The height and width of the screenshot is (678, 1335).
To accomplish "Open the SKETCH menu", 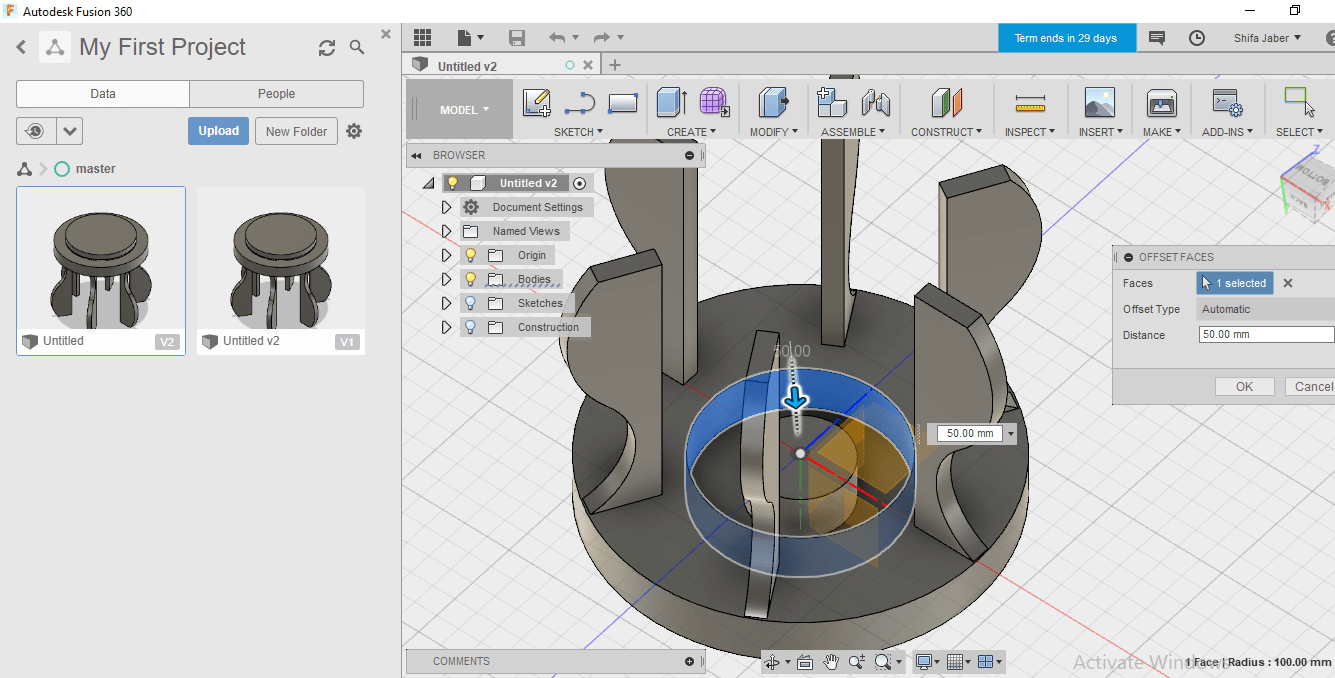I will (x=578, y=132).
